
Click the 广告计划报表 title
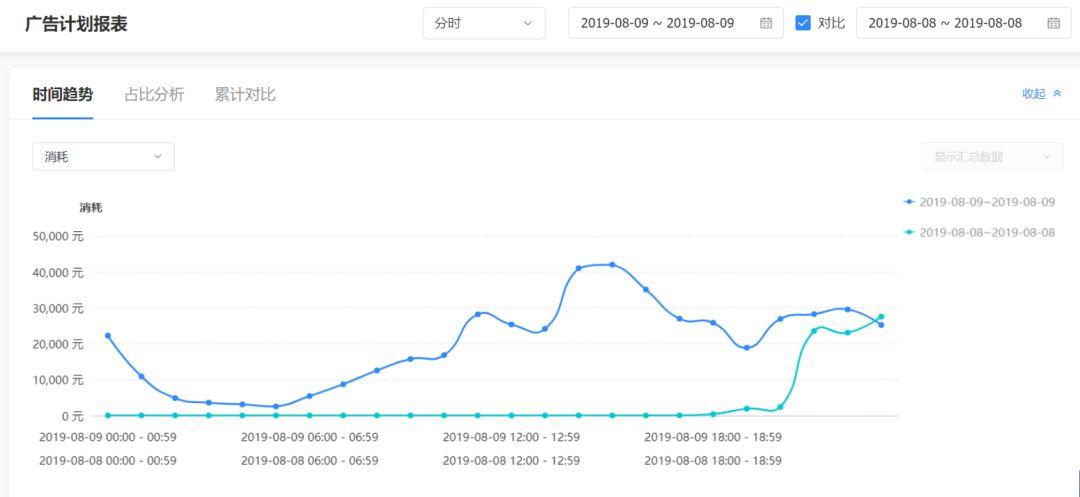[x=76, y=23]
